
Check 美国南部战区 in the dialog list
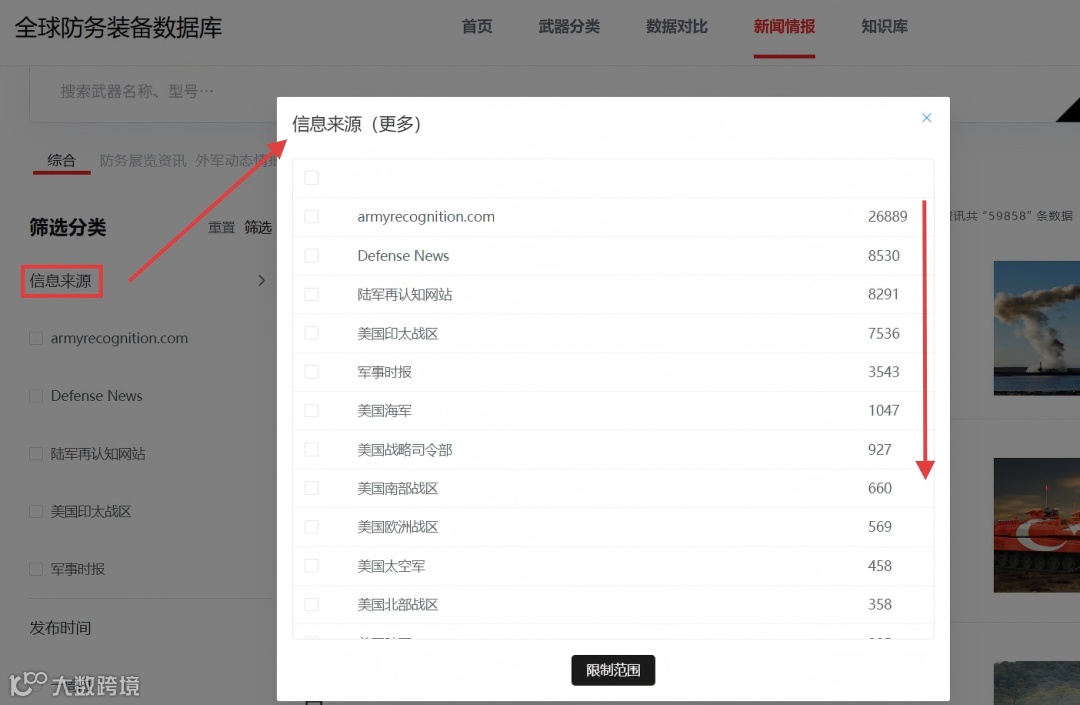(311, 488)
